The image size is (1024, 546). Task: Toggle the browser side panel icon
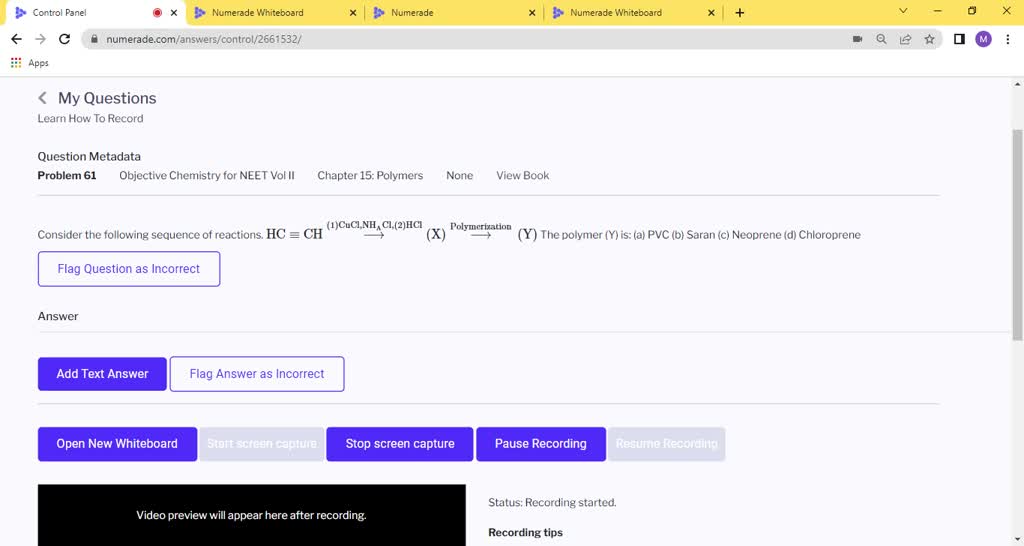click(959, 39)
